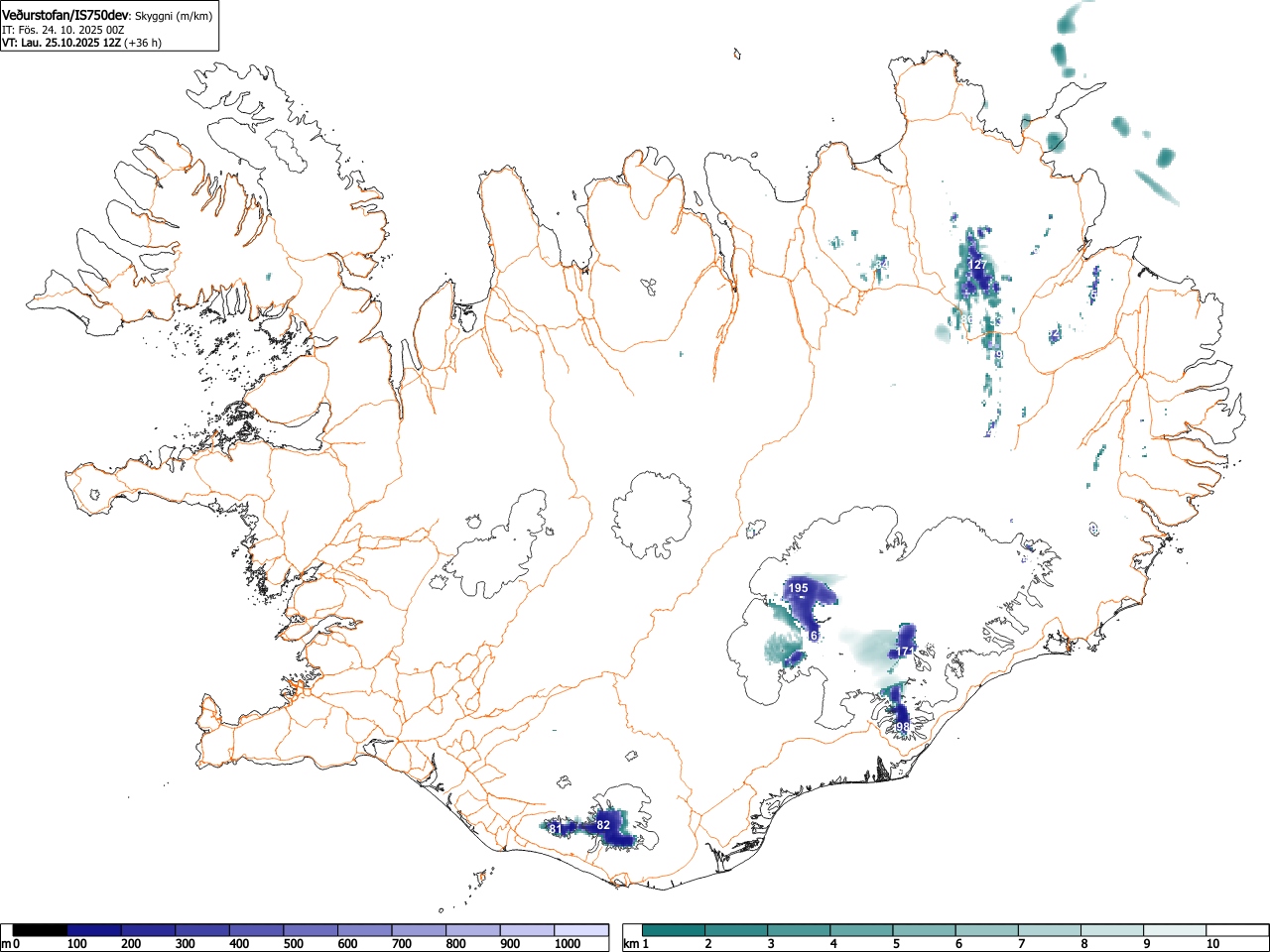Click the '100' label on meter scale

pyautogui.click(x=76, y=944)
